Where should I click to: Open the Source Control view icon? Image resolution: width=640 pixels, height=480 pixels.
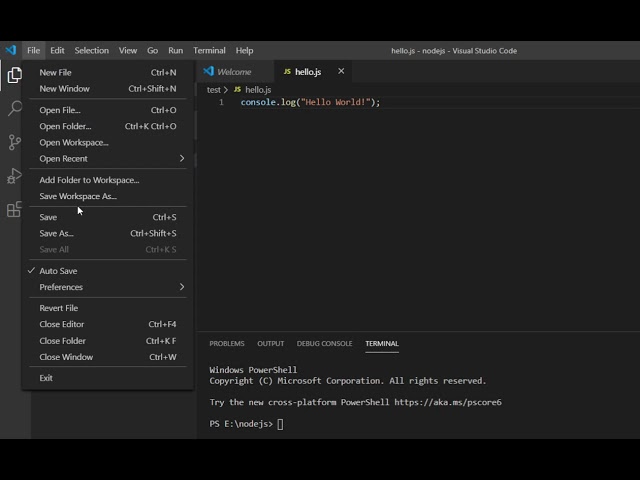tap(14, 142)
